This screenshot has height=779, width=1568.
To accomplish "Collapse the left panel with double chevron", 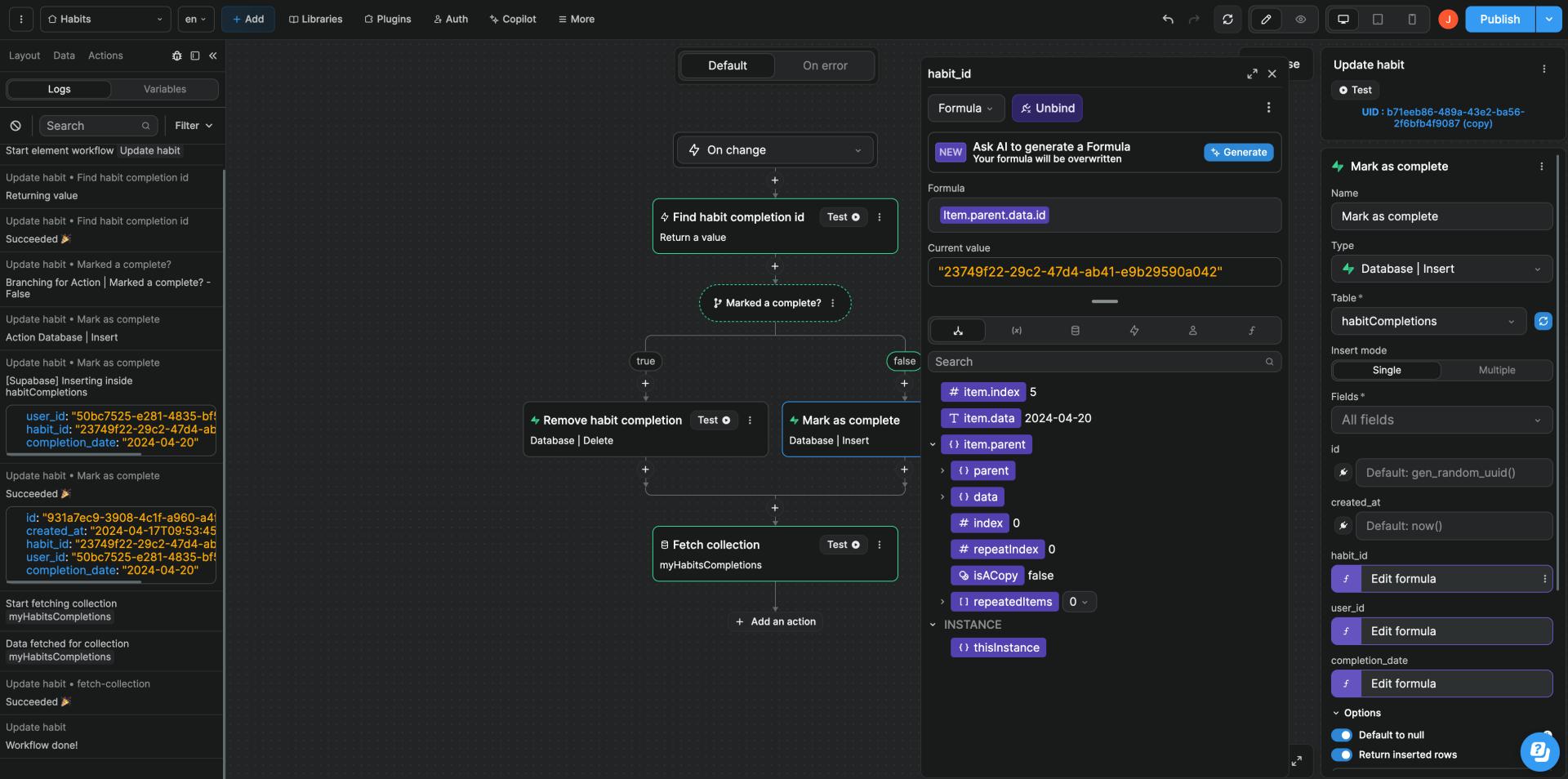I will pyautogui.click(x=213, y=56).
